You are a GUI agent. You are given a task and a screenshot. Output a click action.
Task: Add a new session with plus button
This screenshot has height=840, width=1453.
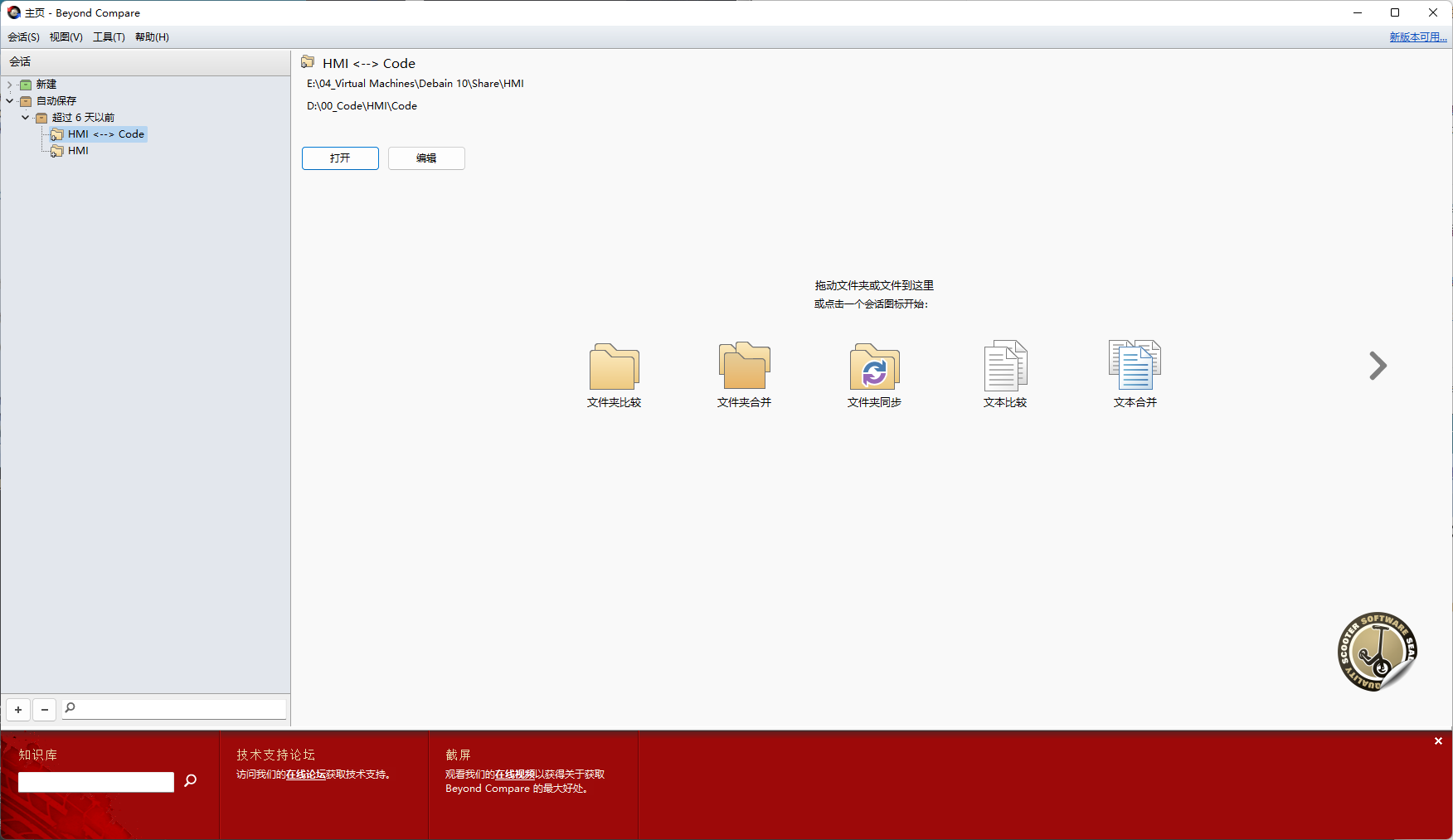18,710
